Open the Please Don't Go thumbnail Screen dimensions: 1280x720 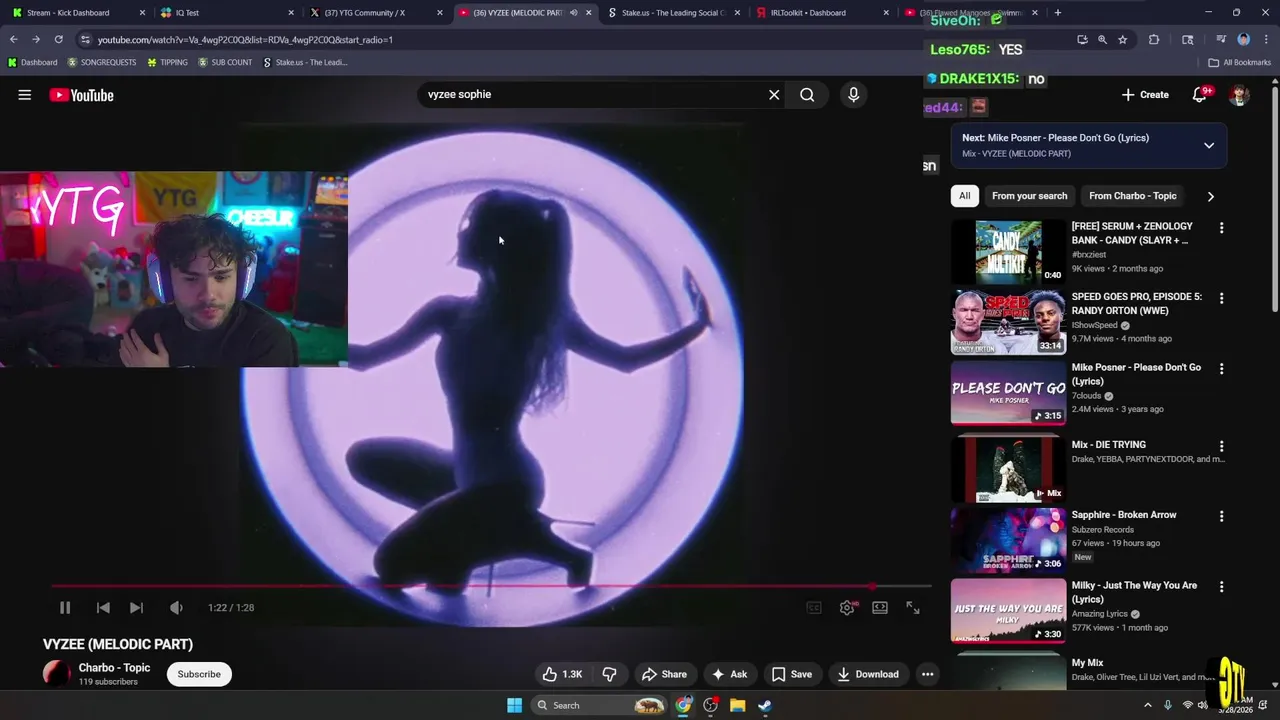1008,392
